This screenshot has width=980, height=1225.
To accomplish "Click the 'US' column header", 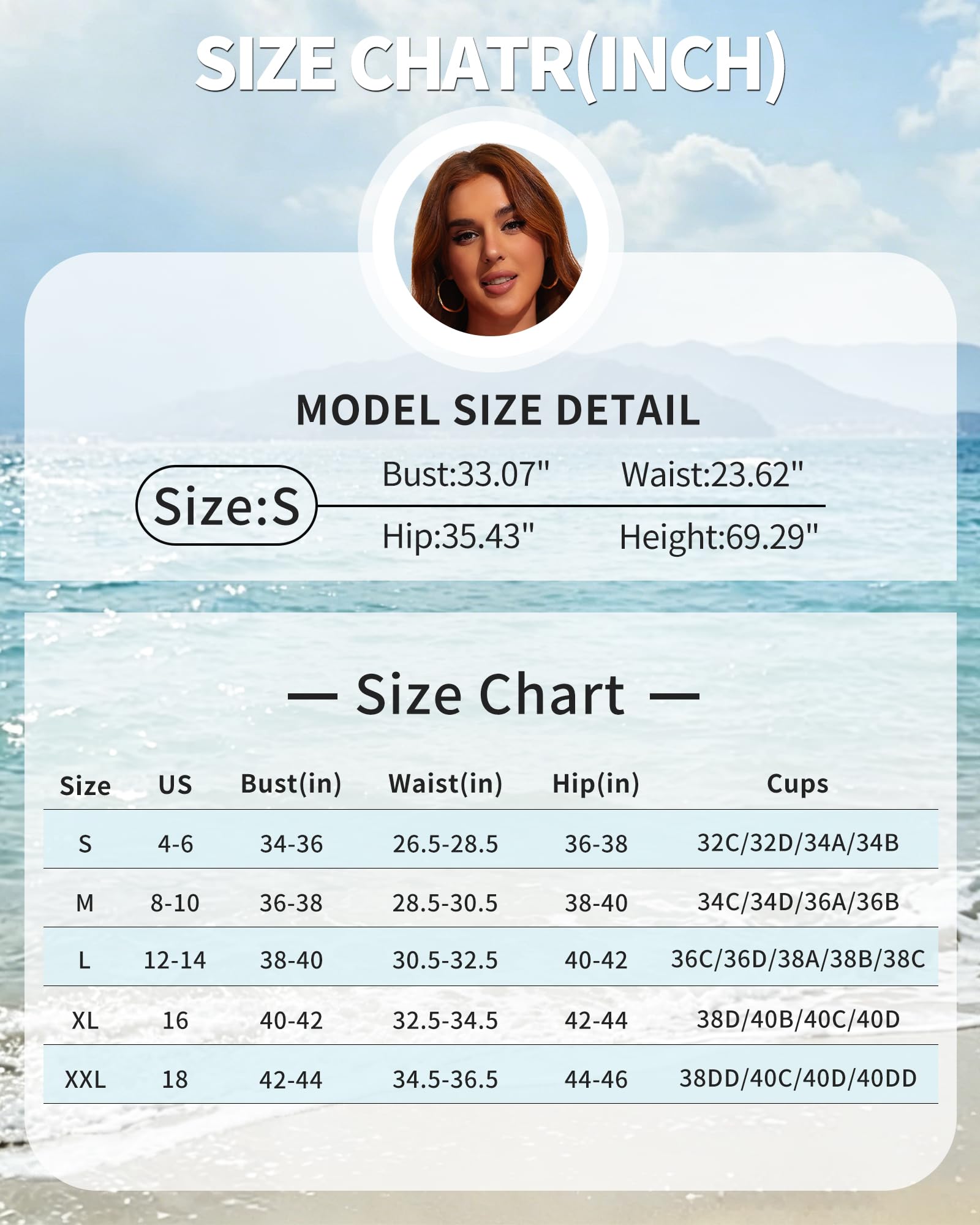I will pyautogui.click(x=175, y=785).
